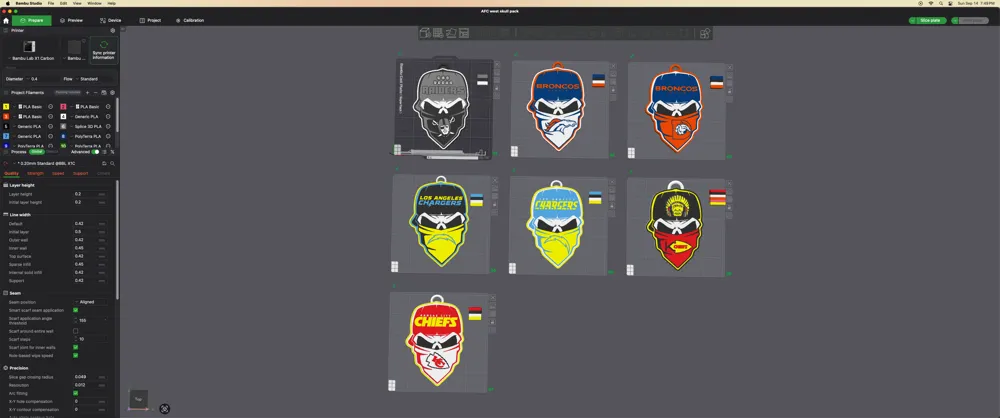Click the Add Plate toolbar icon
The height and width of the screenshot is (418, 1000).
click(438, 33)
